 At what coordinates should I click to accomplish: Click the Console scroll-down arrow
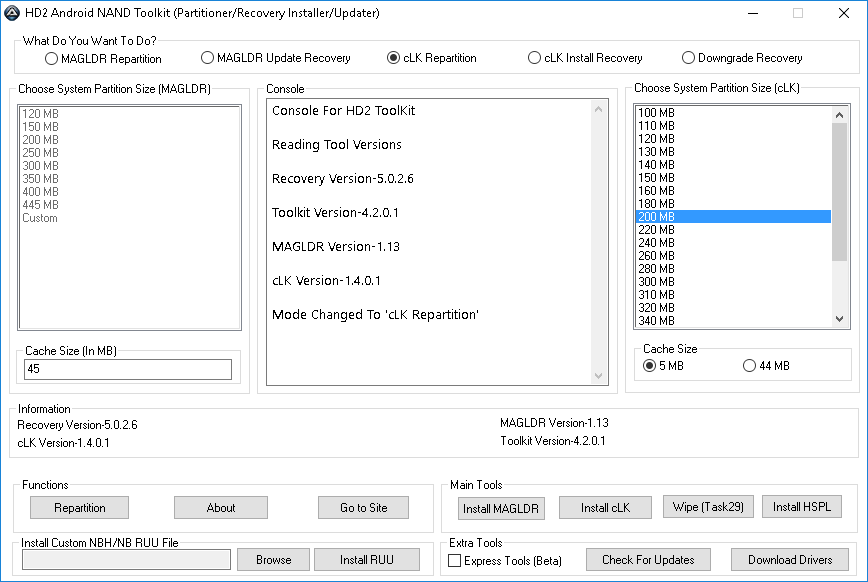point(598,375)
